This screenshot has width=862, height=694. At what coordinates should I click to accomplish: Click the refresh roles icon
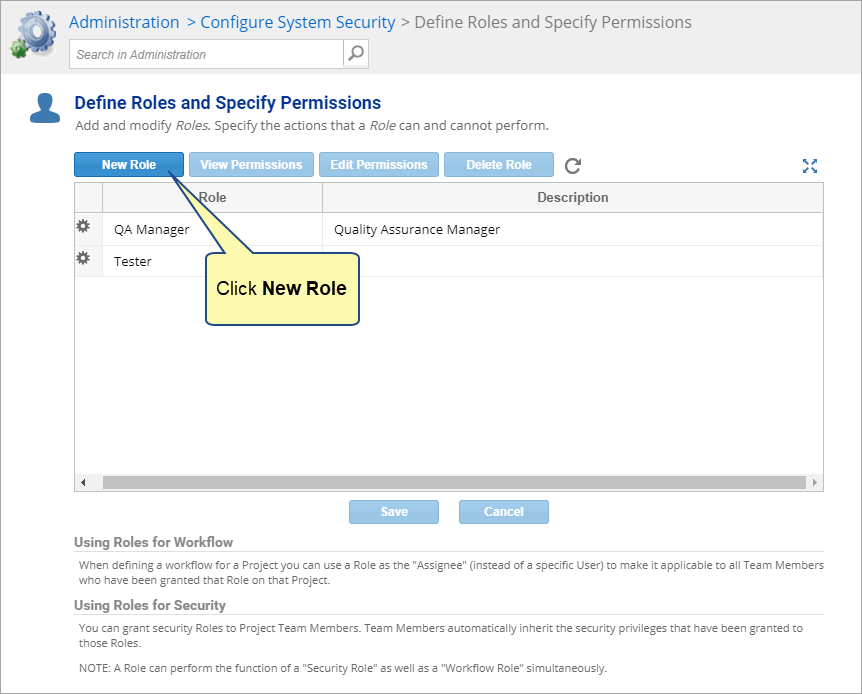point(573,166)
